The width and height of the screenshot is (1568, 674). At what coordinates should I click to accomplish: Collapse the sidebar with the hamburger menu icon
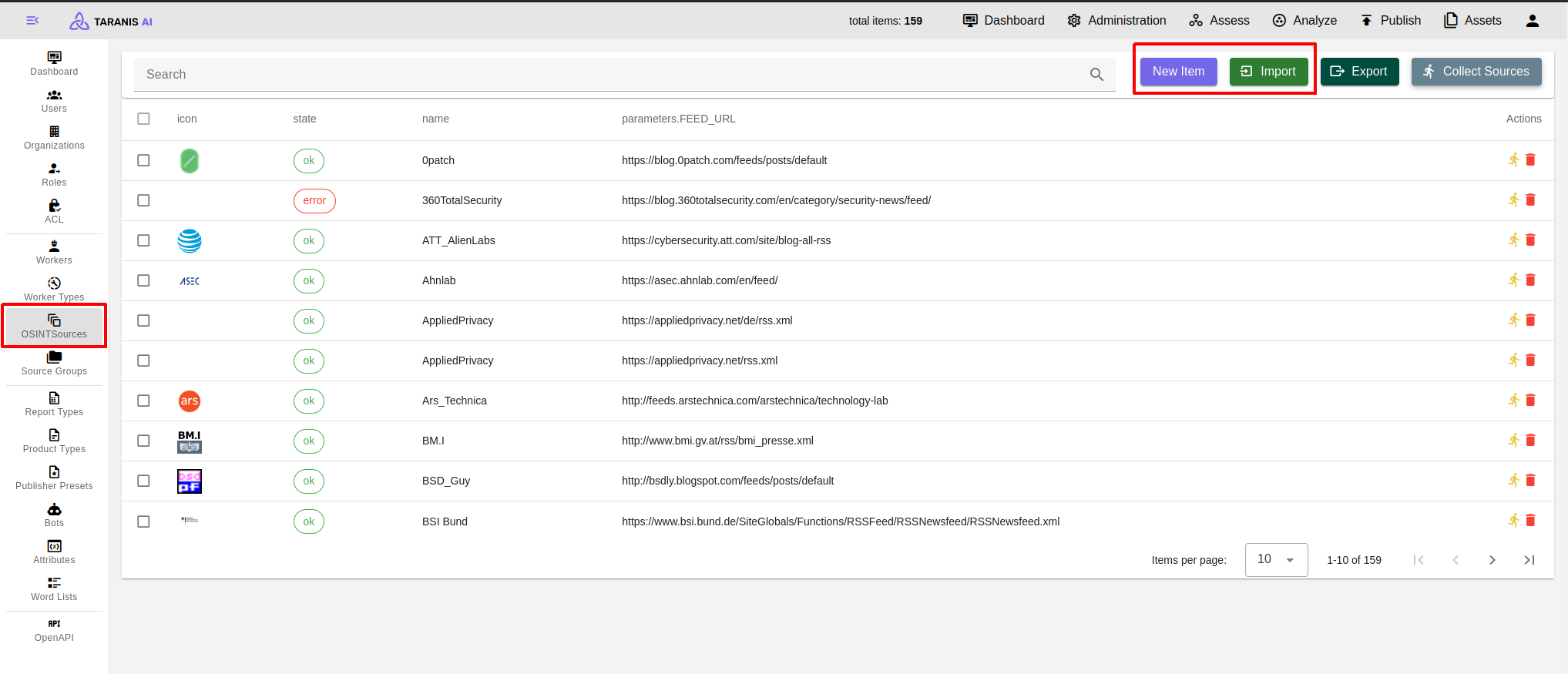tap(32, 21)
